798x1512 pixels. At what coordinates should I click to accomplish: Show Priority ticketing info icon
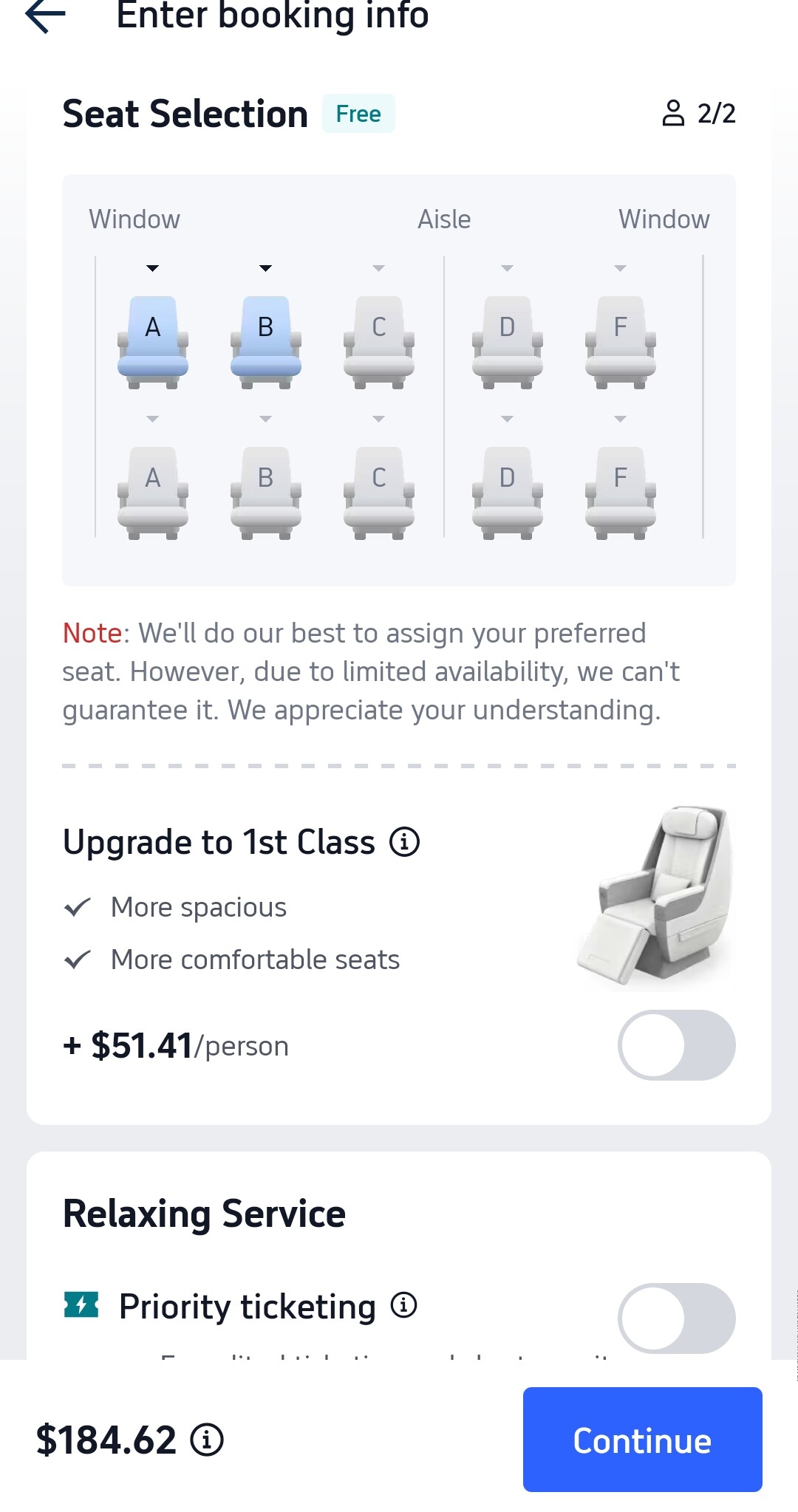point(403,1305)
